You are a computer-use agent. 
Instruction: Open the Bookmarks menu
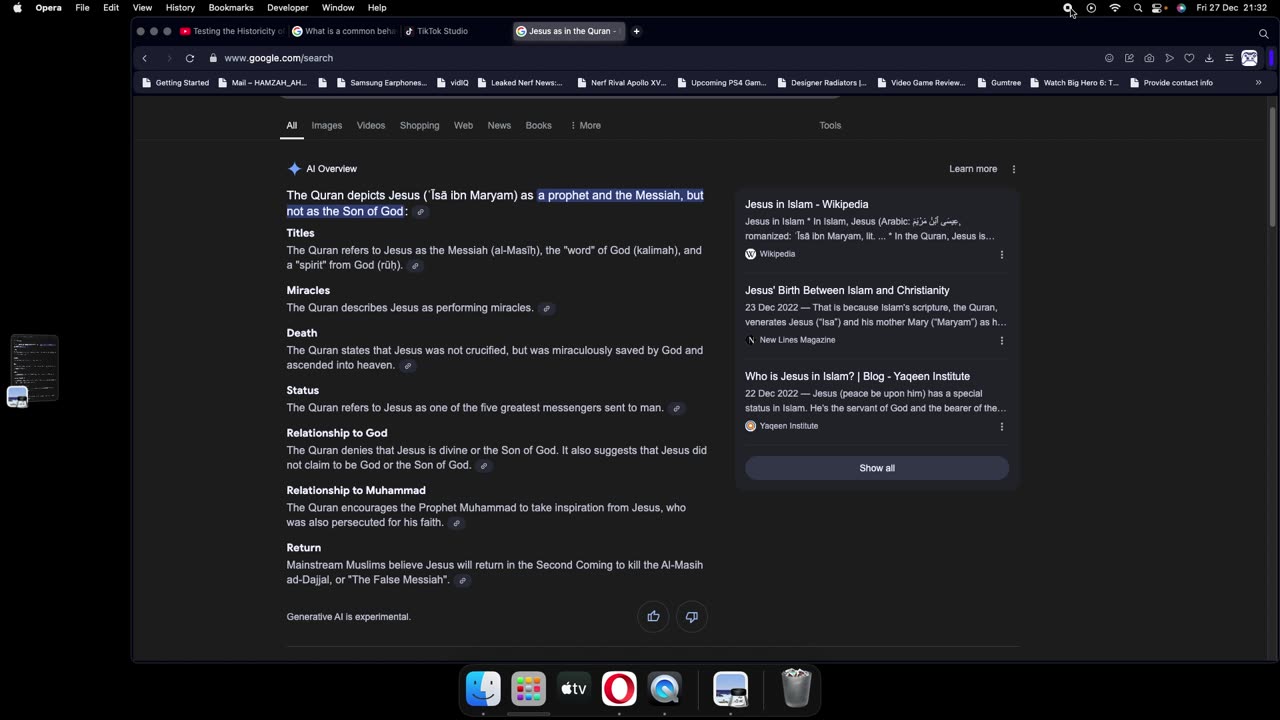pyautogui.click(x=231, y=8)
